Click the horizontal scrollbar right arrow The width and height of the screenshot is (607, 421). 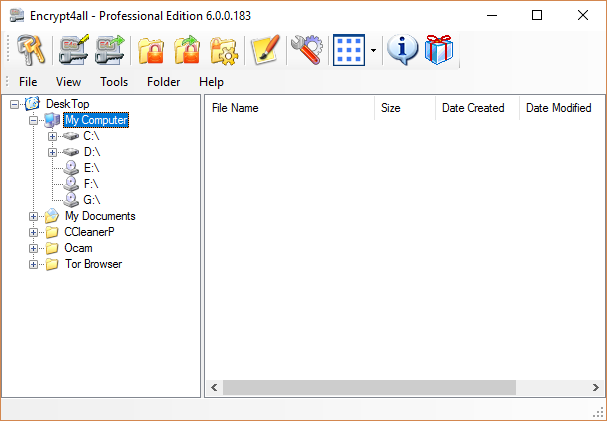click(x=596, y=387)
